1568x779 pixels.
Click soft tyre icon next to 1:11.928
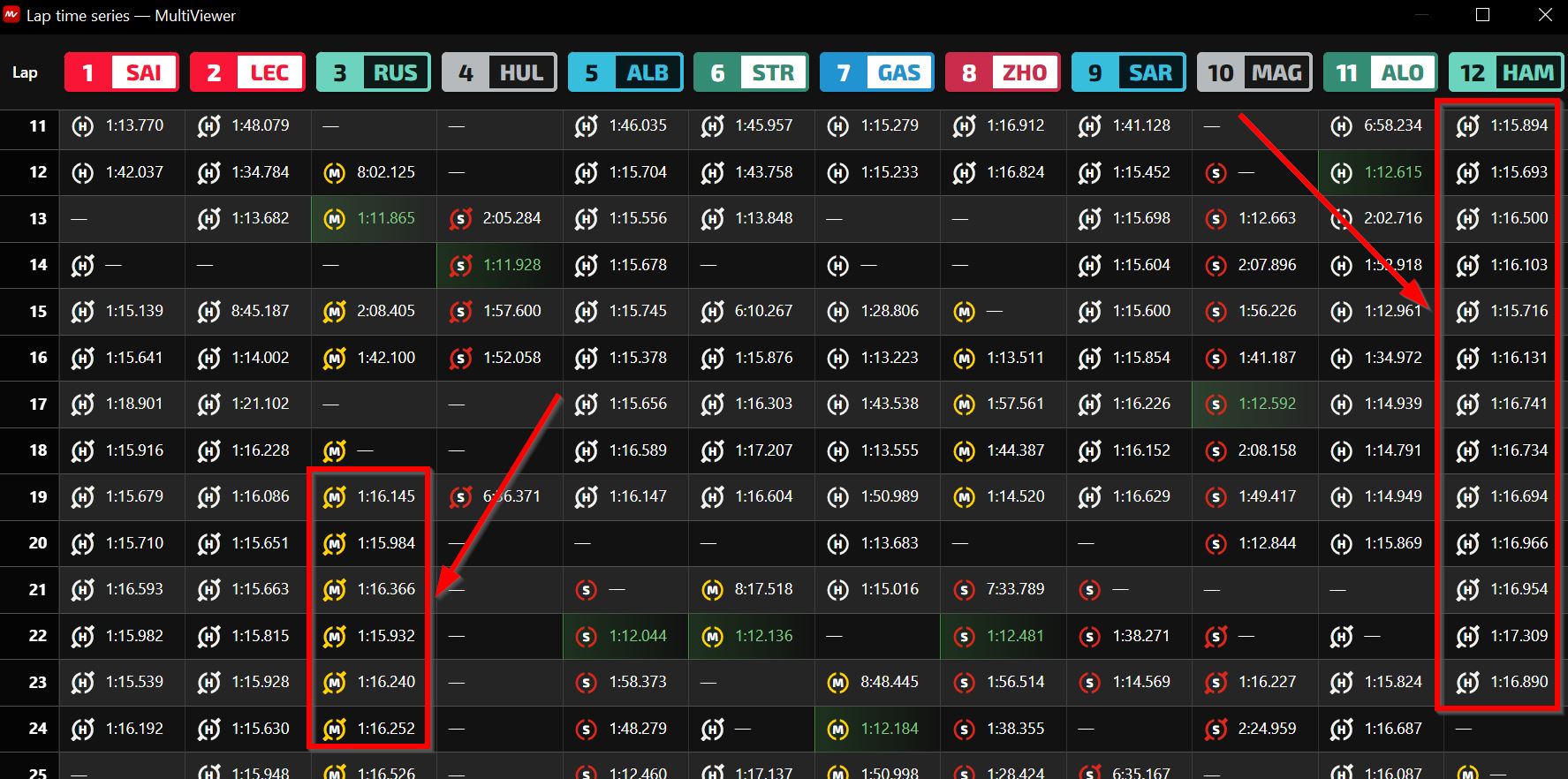[x=460, y=266]
